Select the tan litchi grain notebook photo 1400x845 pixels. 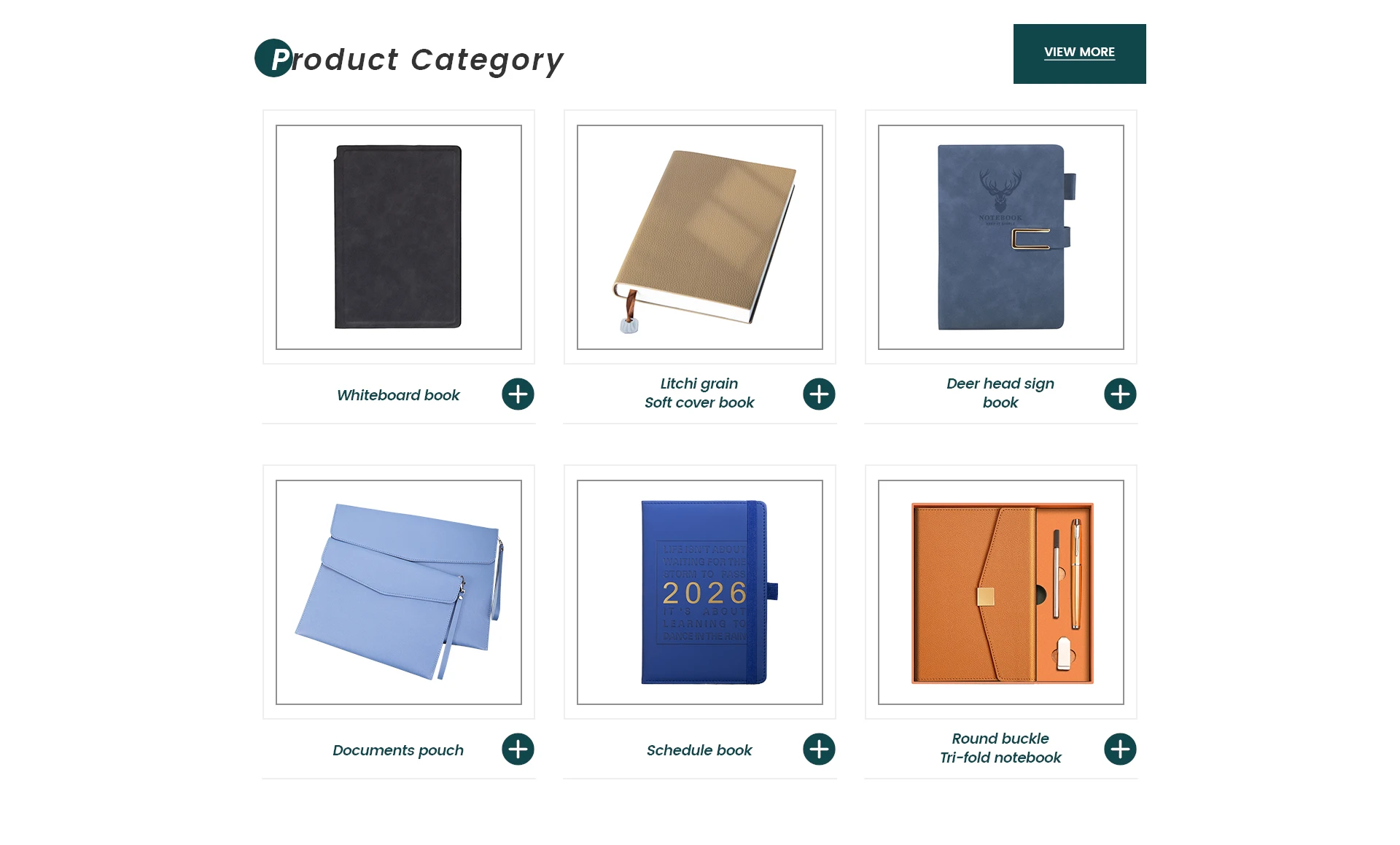tap(700, 237)
